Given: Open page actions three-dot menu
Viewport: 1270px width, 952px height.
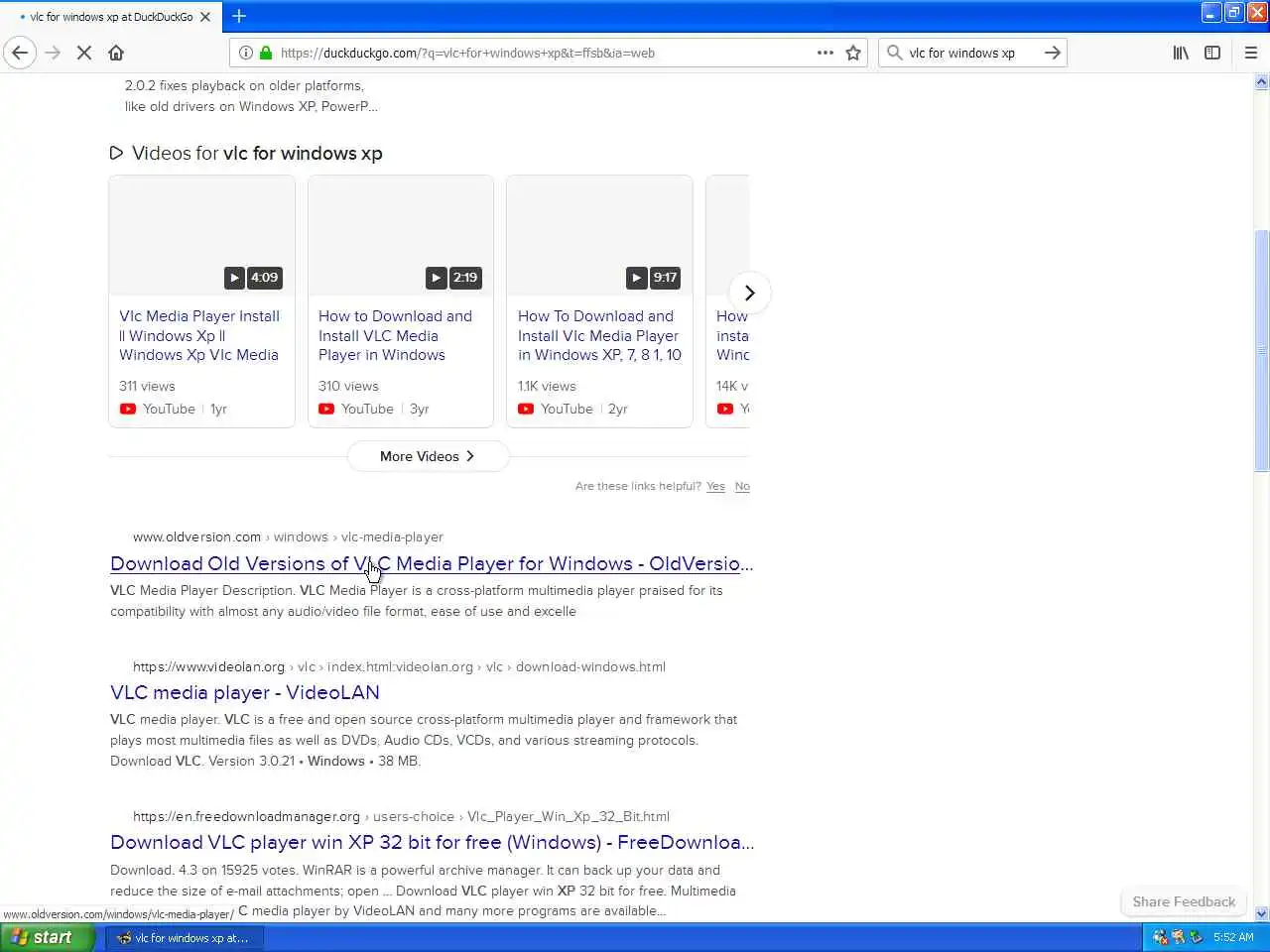Looking at the screenshot, I should (x=825, y=53).
